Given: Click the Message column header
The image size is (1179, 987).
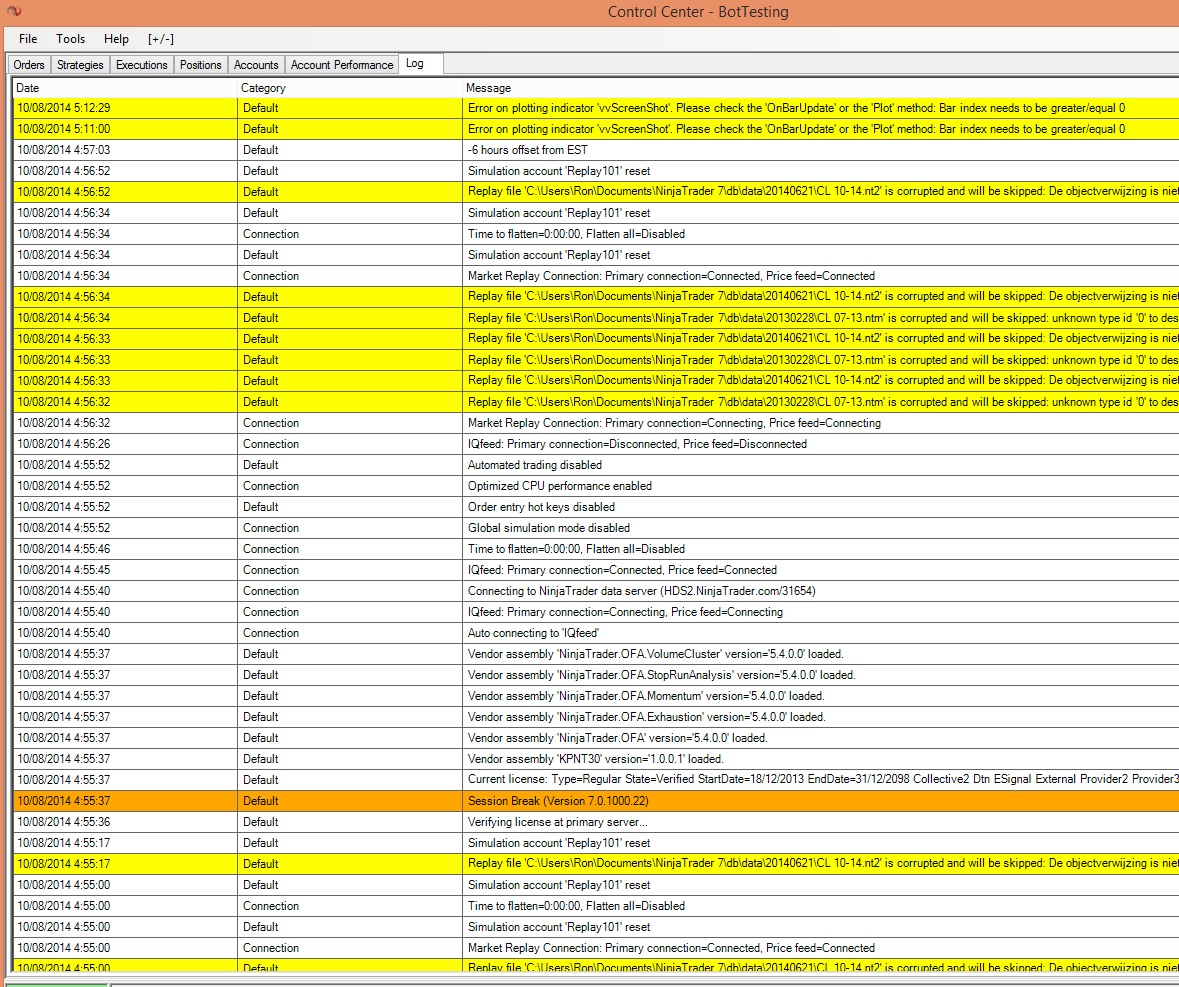Looking at the screenshot, I should (820, 88).
